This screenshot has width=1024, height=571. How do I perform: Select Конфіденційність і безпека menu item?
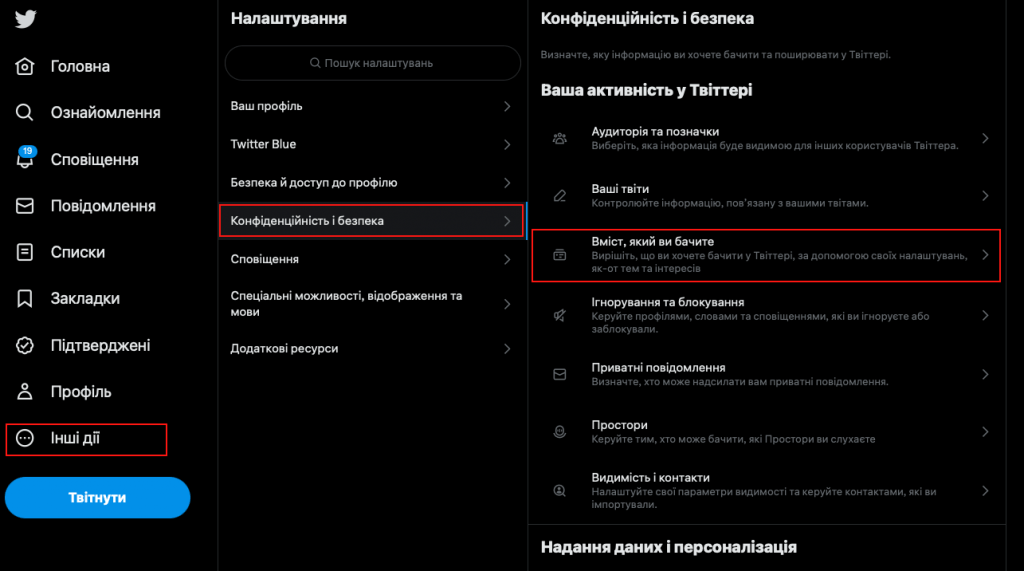tap(372, 221)
